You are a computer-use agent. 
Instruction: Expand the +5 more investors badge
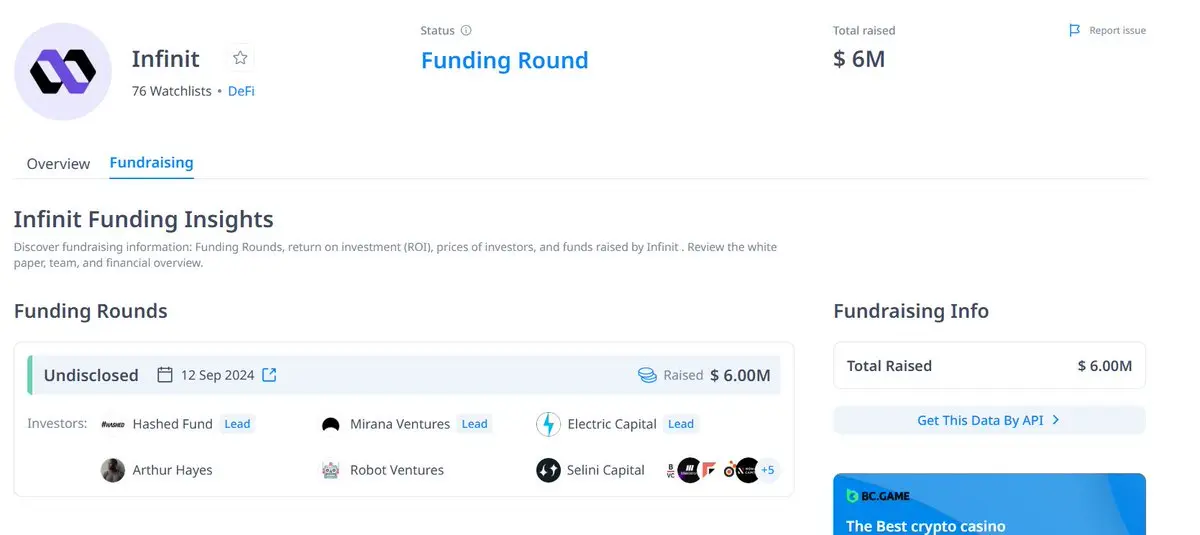(767, 470)
